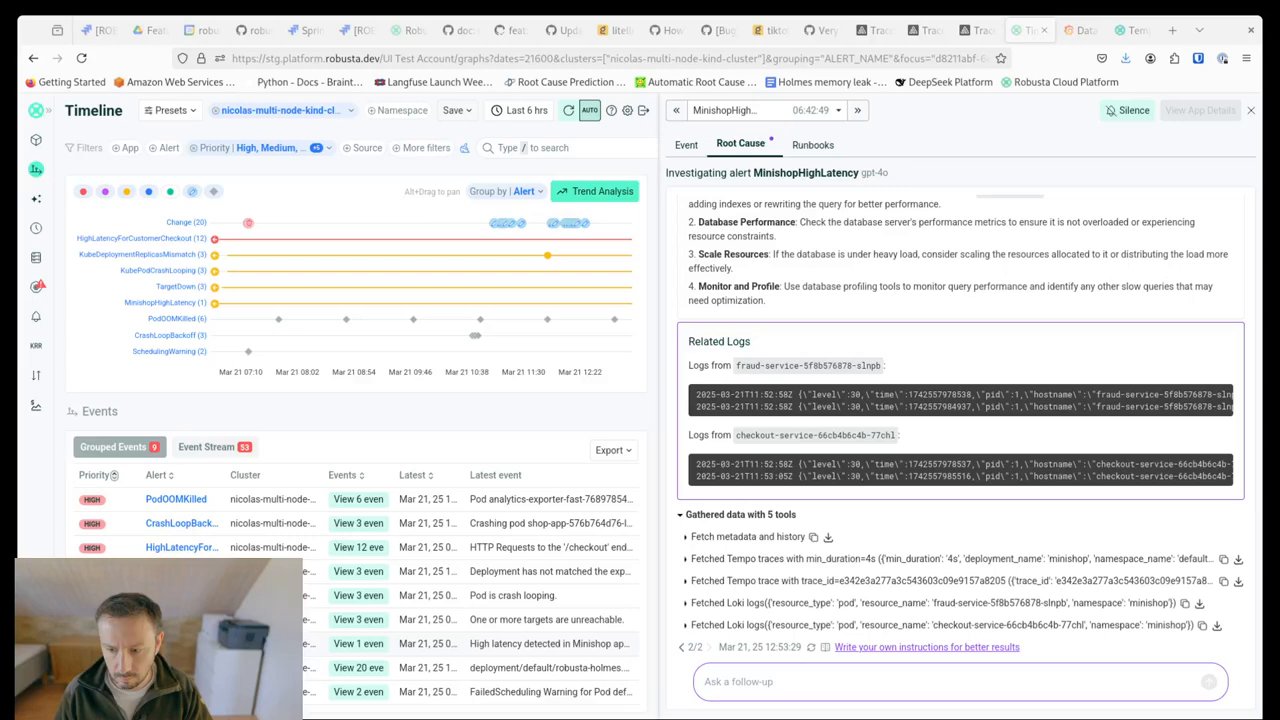Switch to the Event Stream tab

click(x=214, y=447)
